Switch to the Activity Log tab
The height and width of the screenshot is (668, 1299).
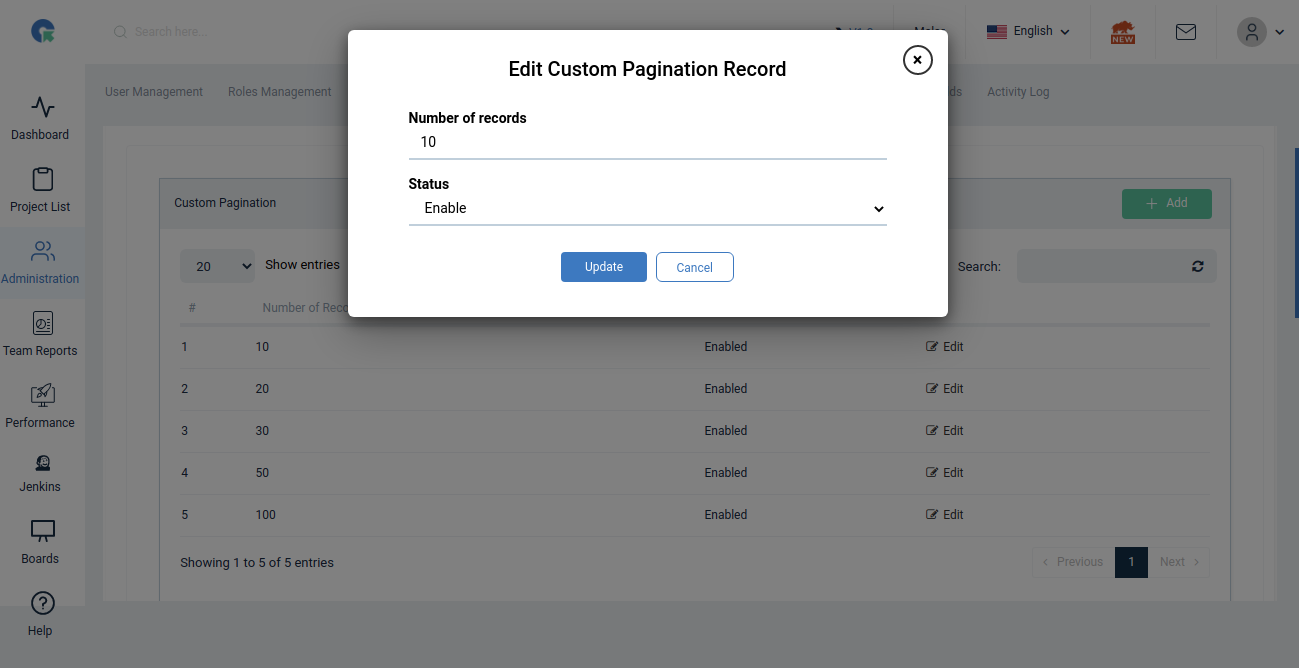[1018, 92]
